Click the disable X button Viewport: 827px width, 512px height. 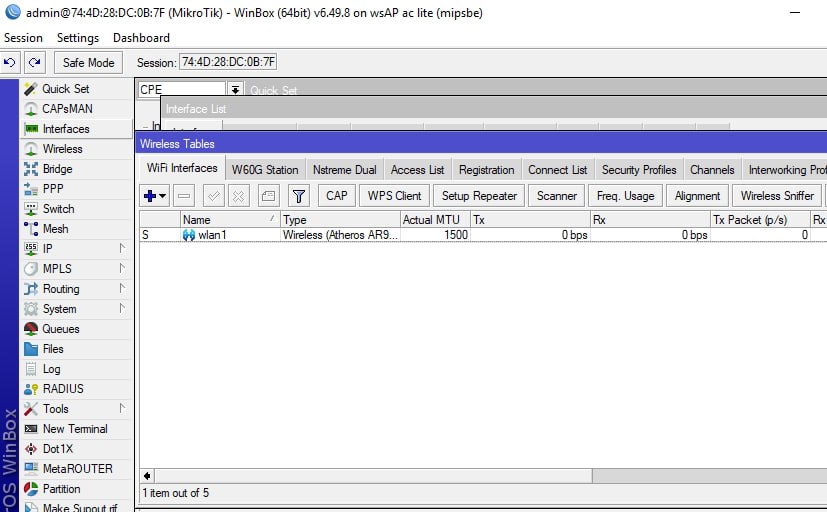point(238,196)
